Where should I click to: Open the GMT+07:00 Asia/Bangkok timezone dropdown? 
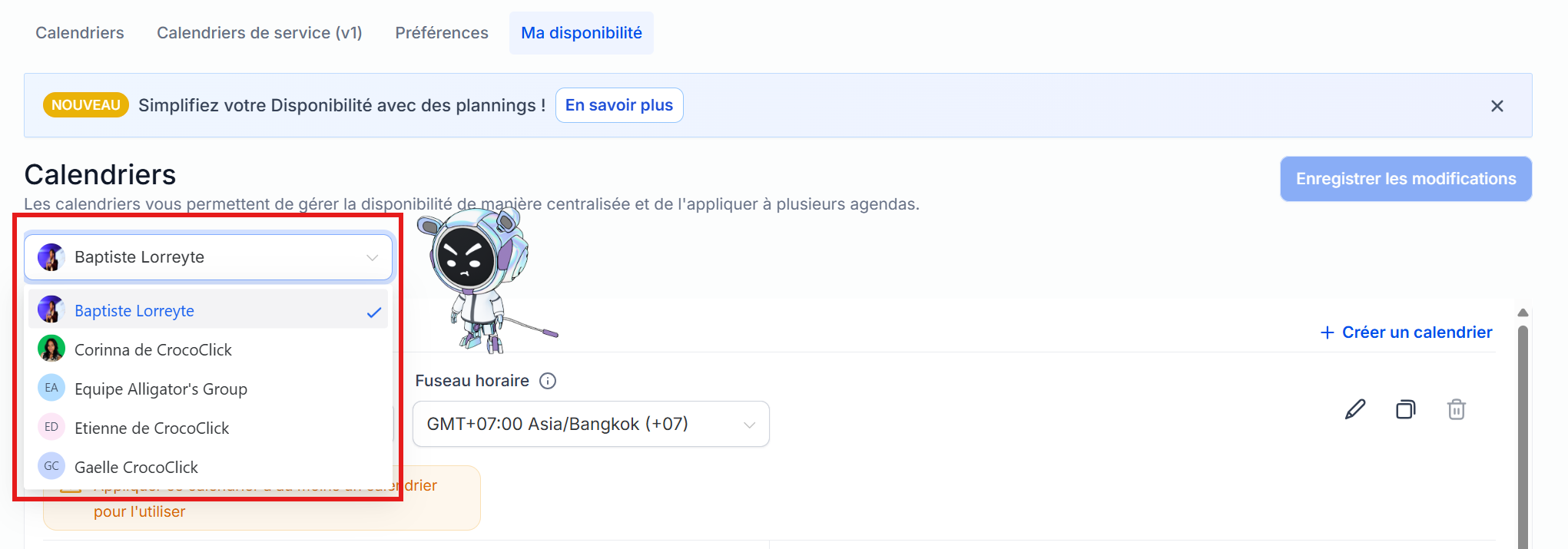(x=590, y=424)
